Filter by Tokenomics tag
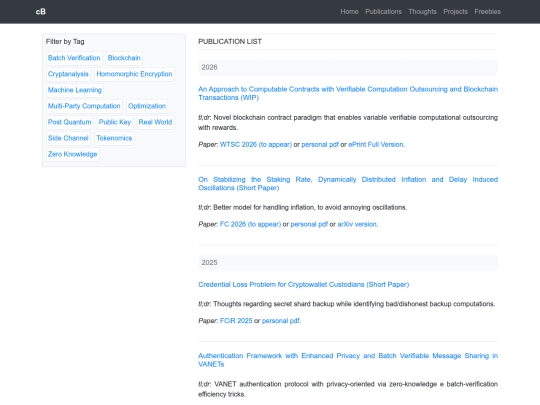 (x=114, y=138)
